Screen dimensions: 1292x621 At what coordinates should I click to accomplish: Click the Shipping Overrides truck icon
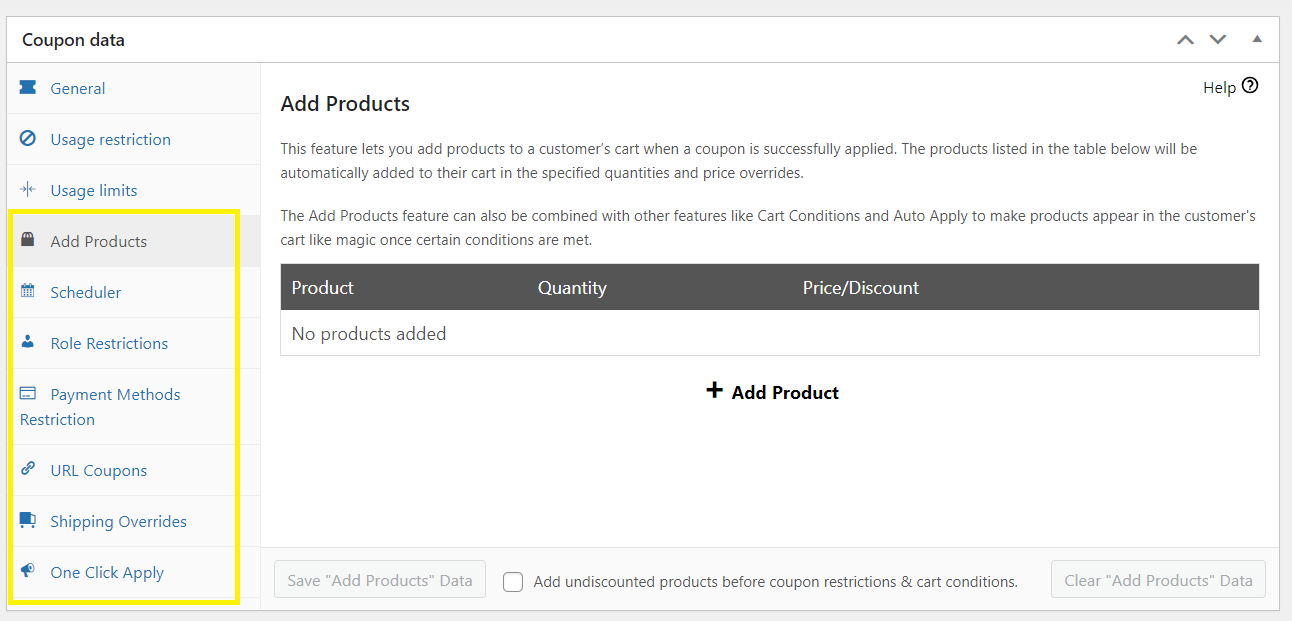[28, 521]
